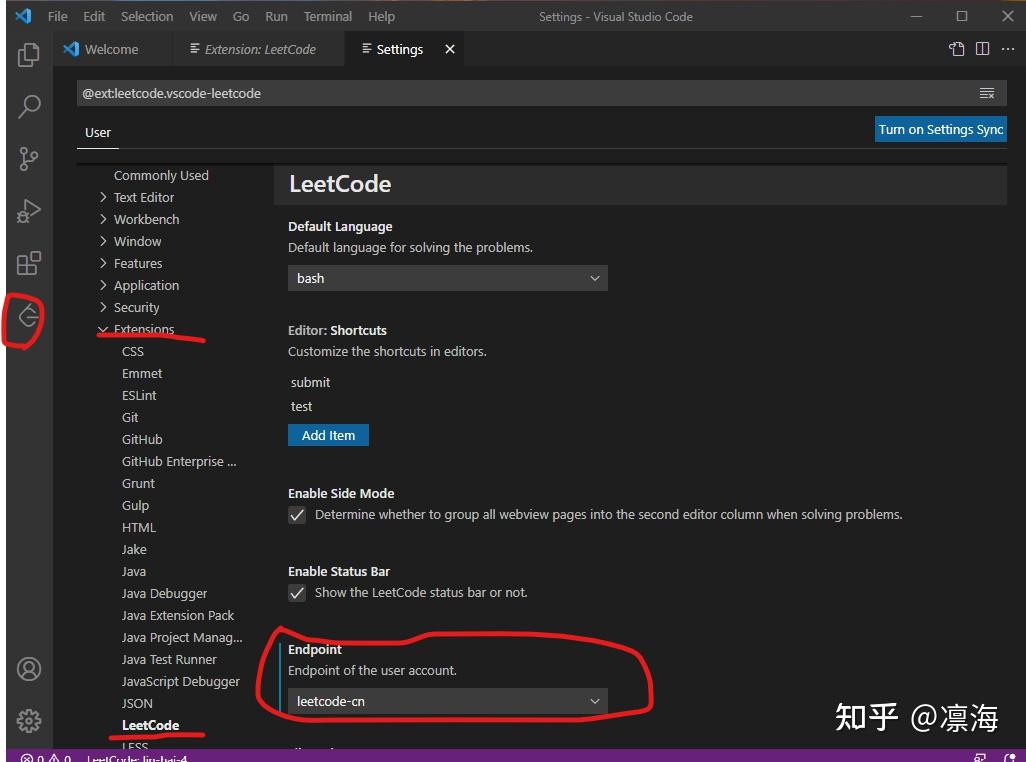This screenshot has height=762, width=1026.
Task: Open the Terminal menu
Action: click(327, 16)
